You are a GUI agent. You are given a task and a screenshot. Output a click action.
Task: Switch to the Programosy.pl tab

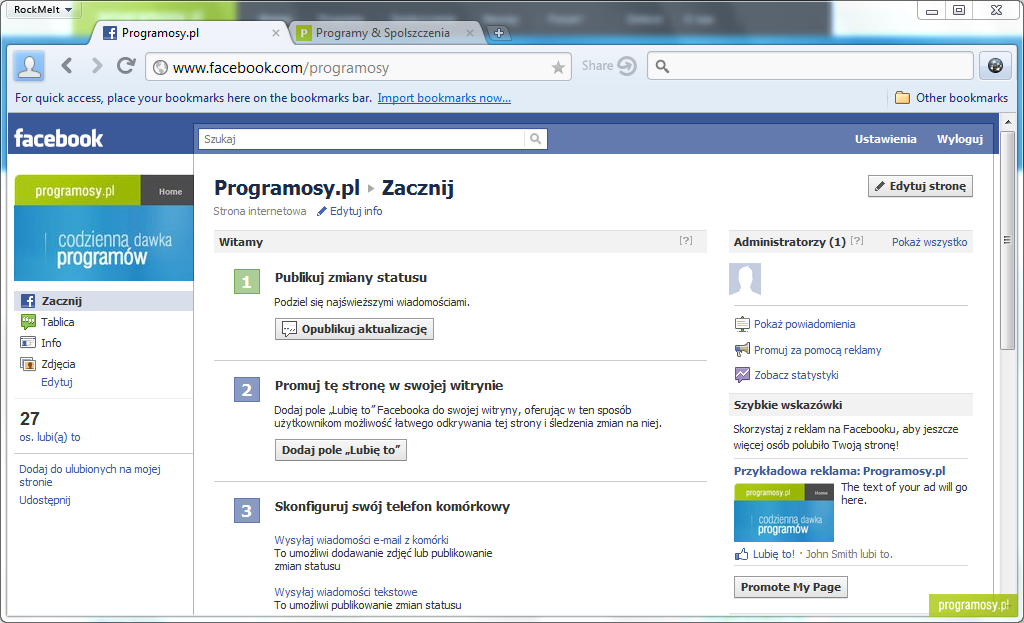tap(189, 33)
